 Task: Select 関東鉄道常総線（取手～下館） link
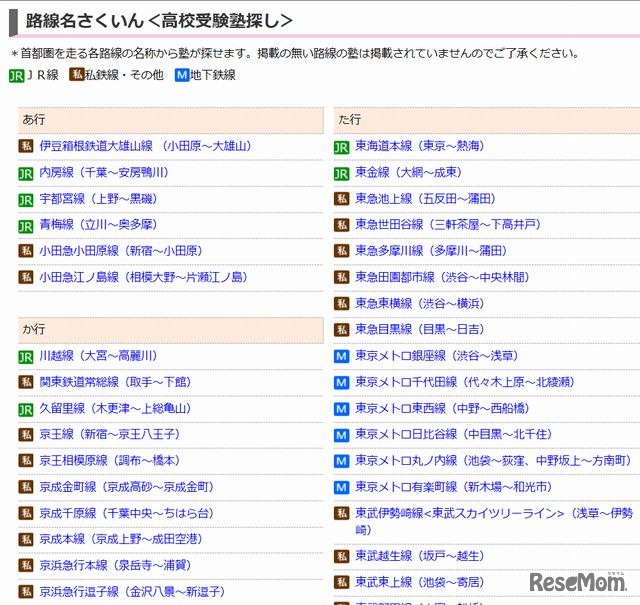click(115, 382)
